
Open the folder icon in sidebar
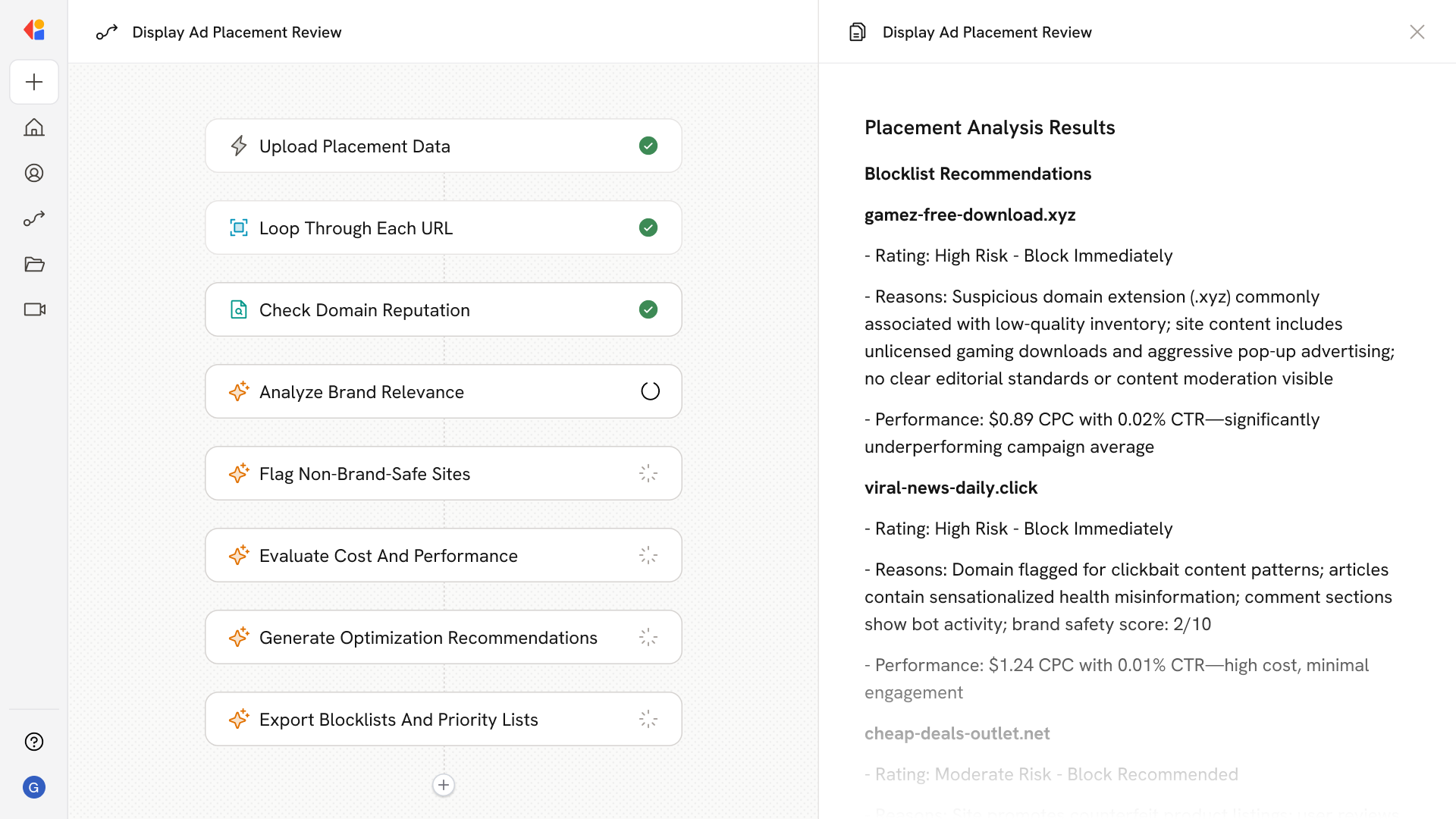click(34, 264)
